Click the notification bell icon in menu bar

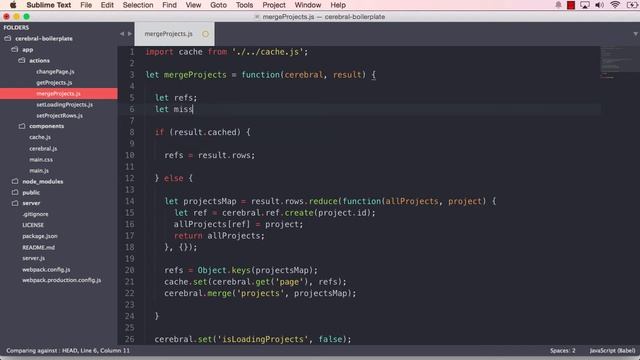(x=558, y=5)
